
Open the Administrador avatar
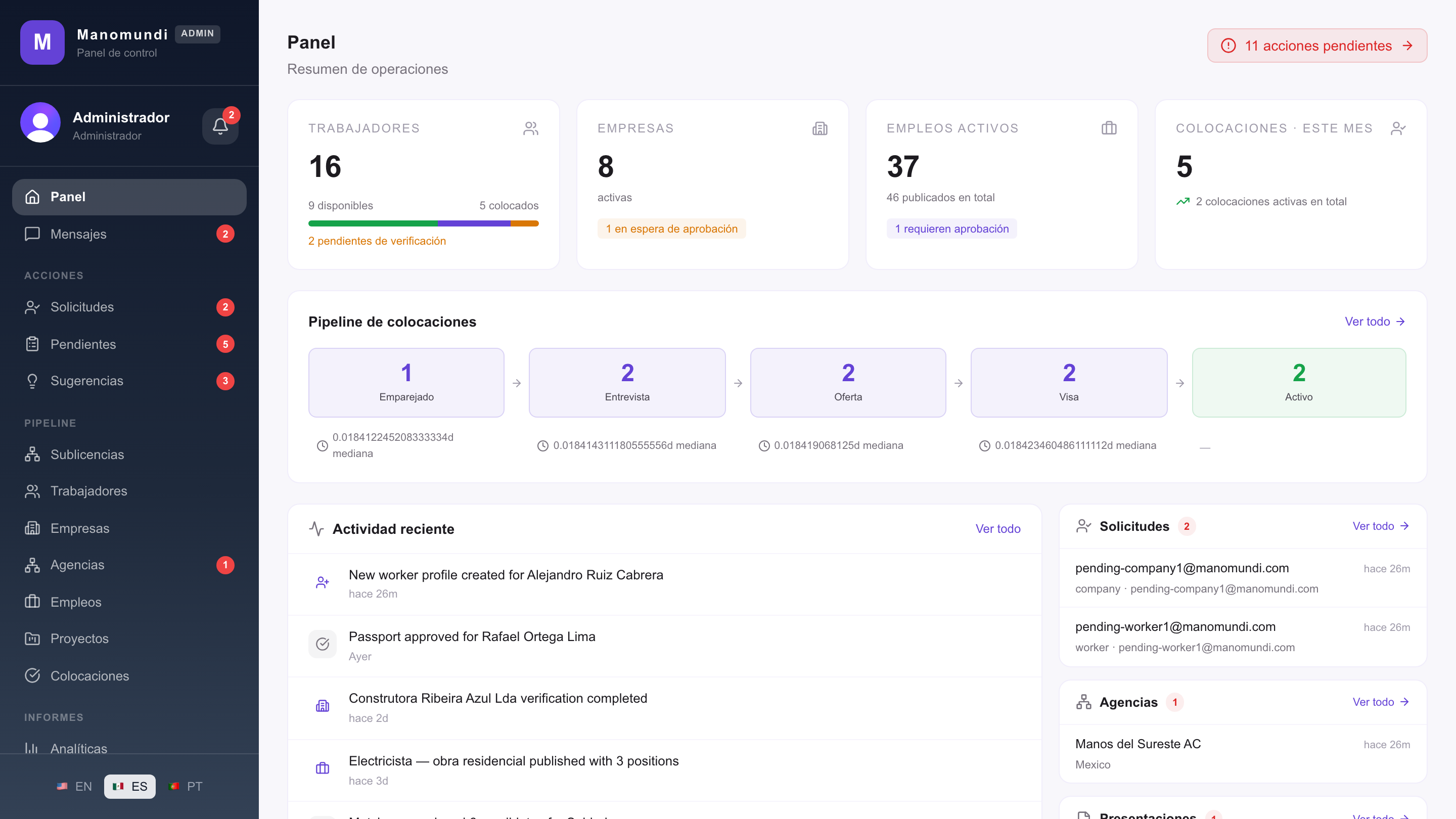pyautogui.click(x=40, y=123)
